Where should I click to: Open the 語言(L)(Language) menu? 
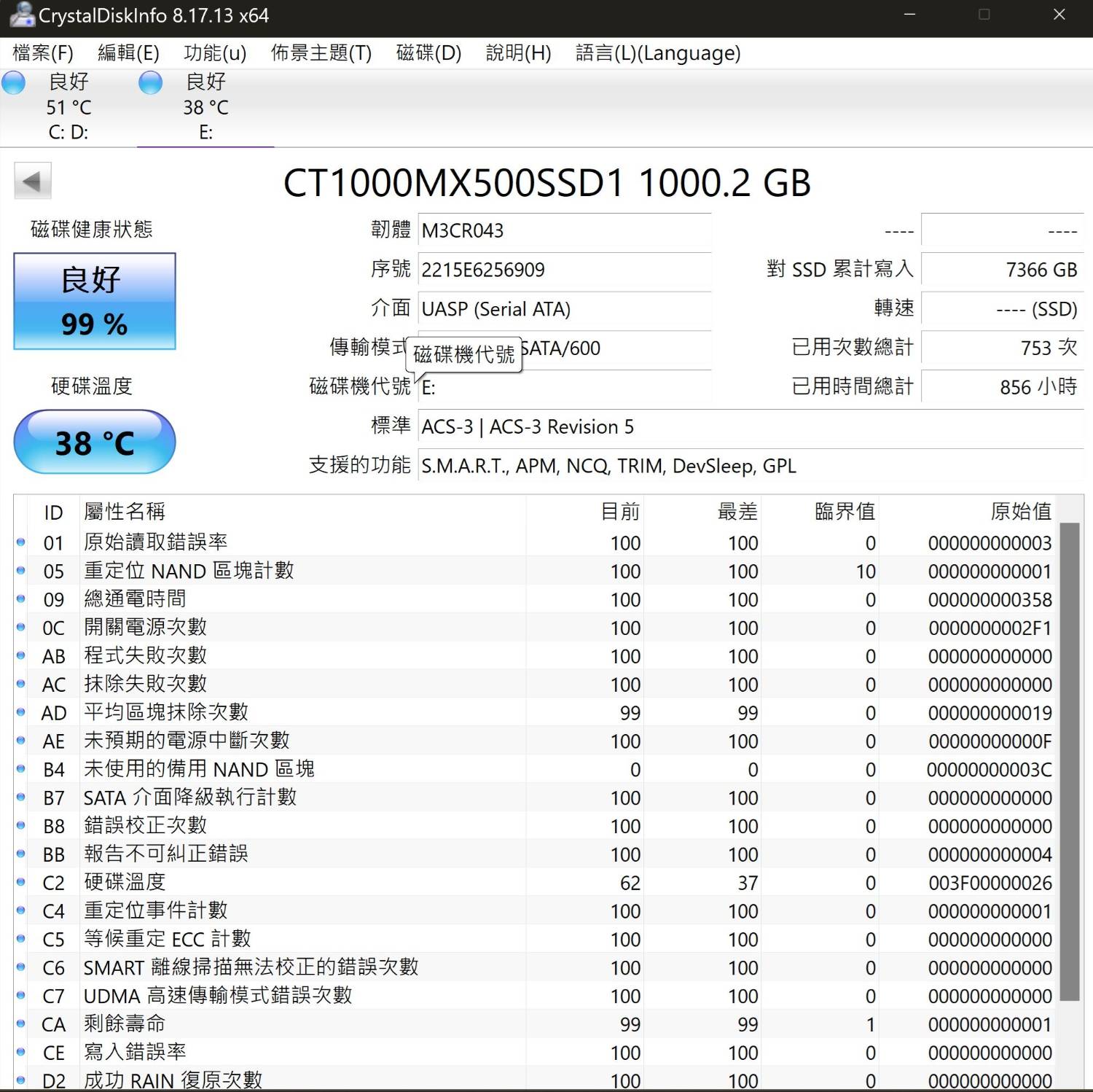[x=658, y=53]
